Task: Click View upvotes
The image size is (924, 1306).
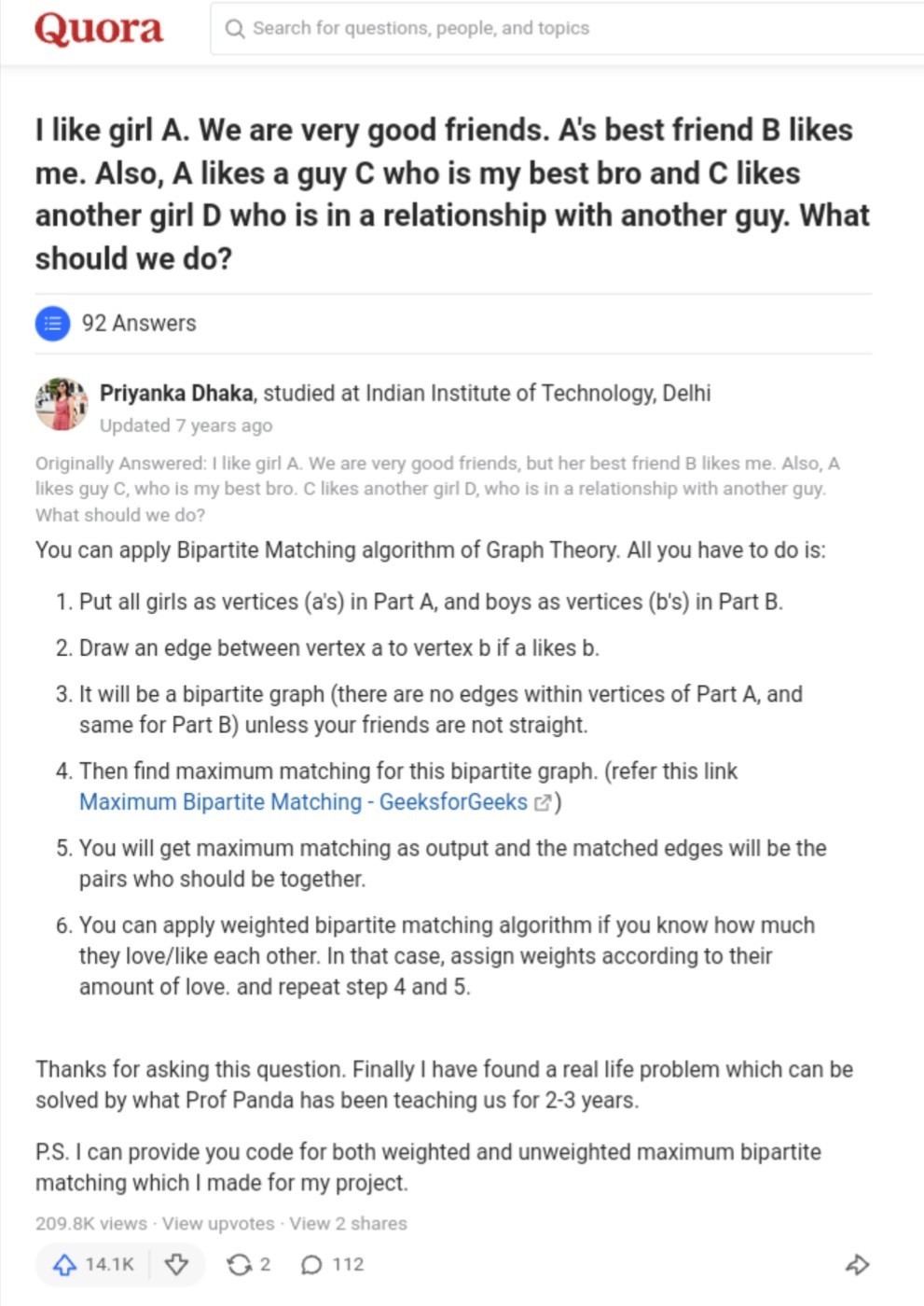Action: (x=218, y=1224)
